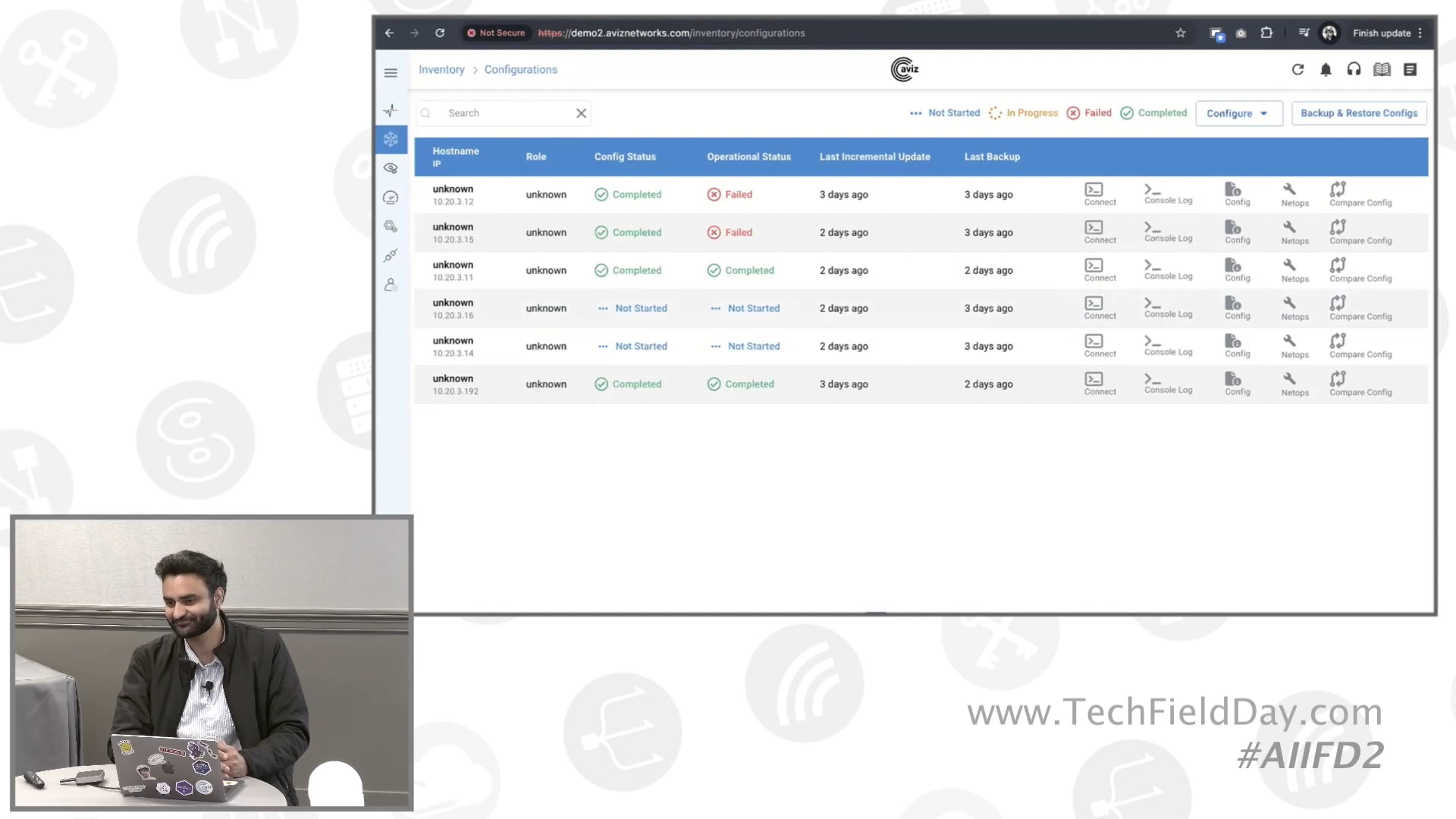The height and width of the screenshot is (819, 1456).
Task: Filter devices by Completed status
Action: 1153,113
